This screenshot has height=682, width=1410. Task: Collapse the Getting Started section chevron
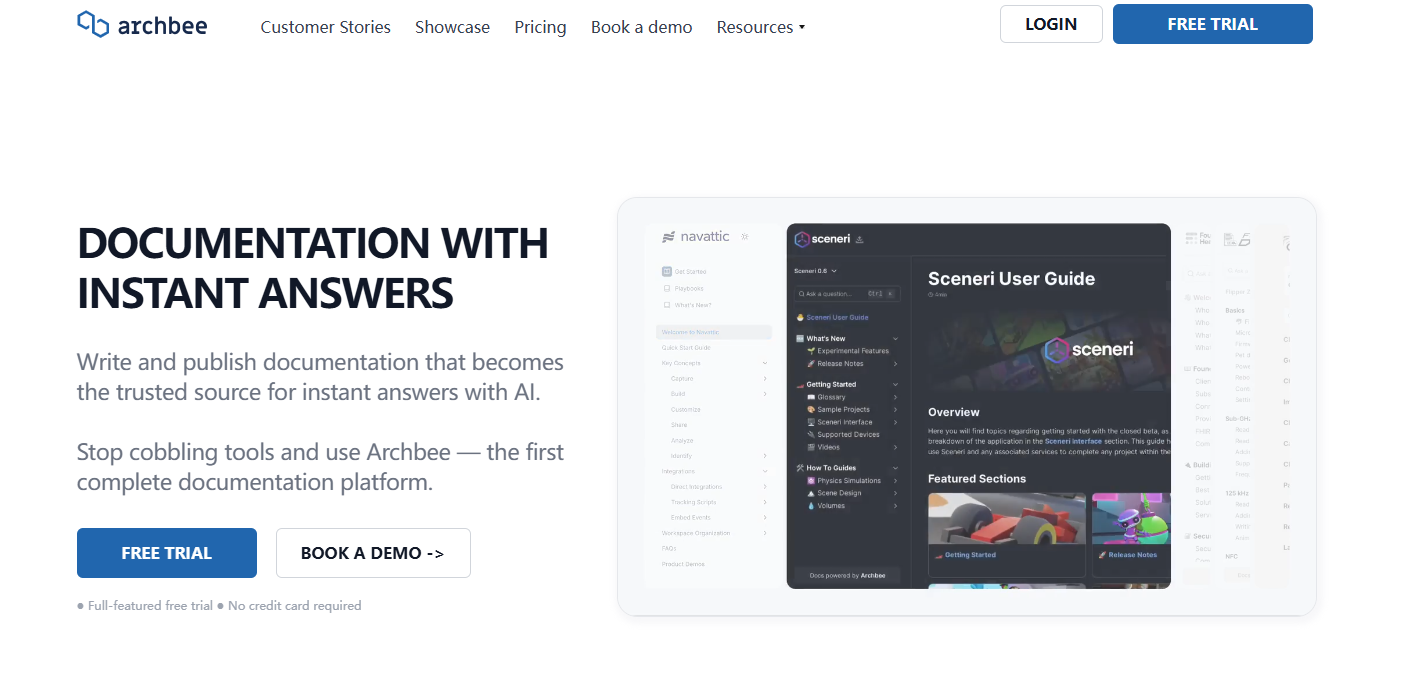895,384
